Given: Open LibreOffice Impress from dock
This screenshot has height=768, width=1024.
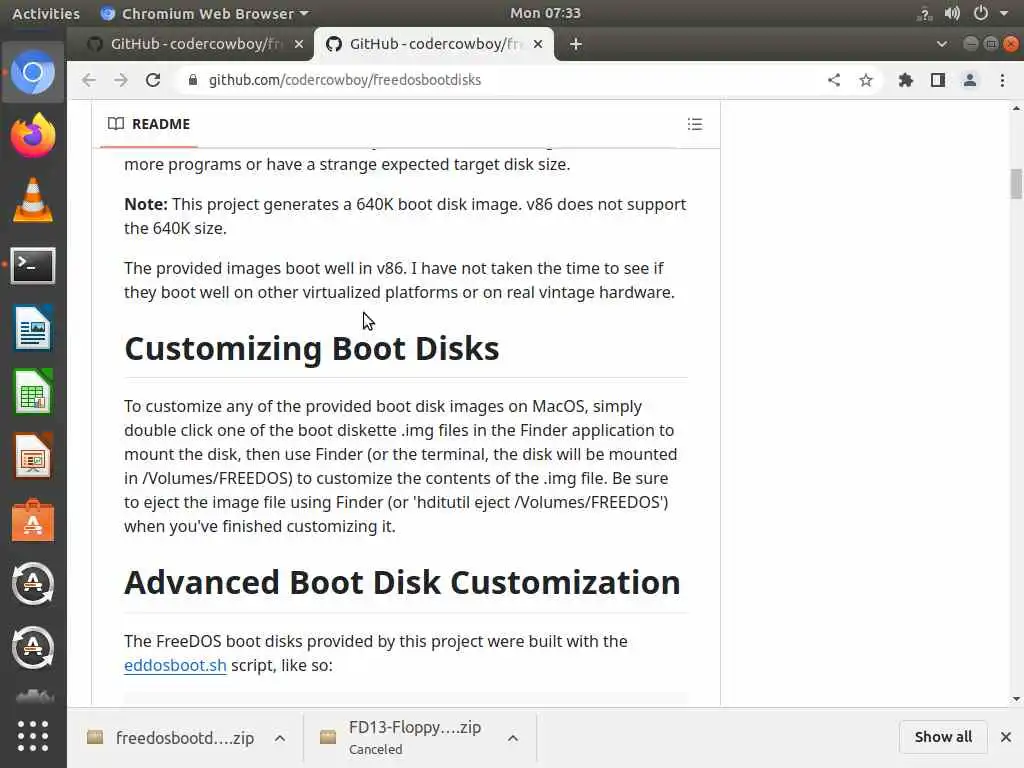Looking at the screenshot, I should tap(33, 456).
